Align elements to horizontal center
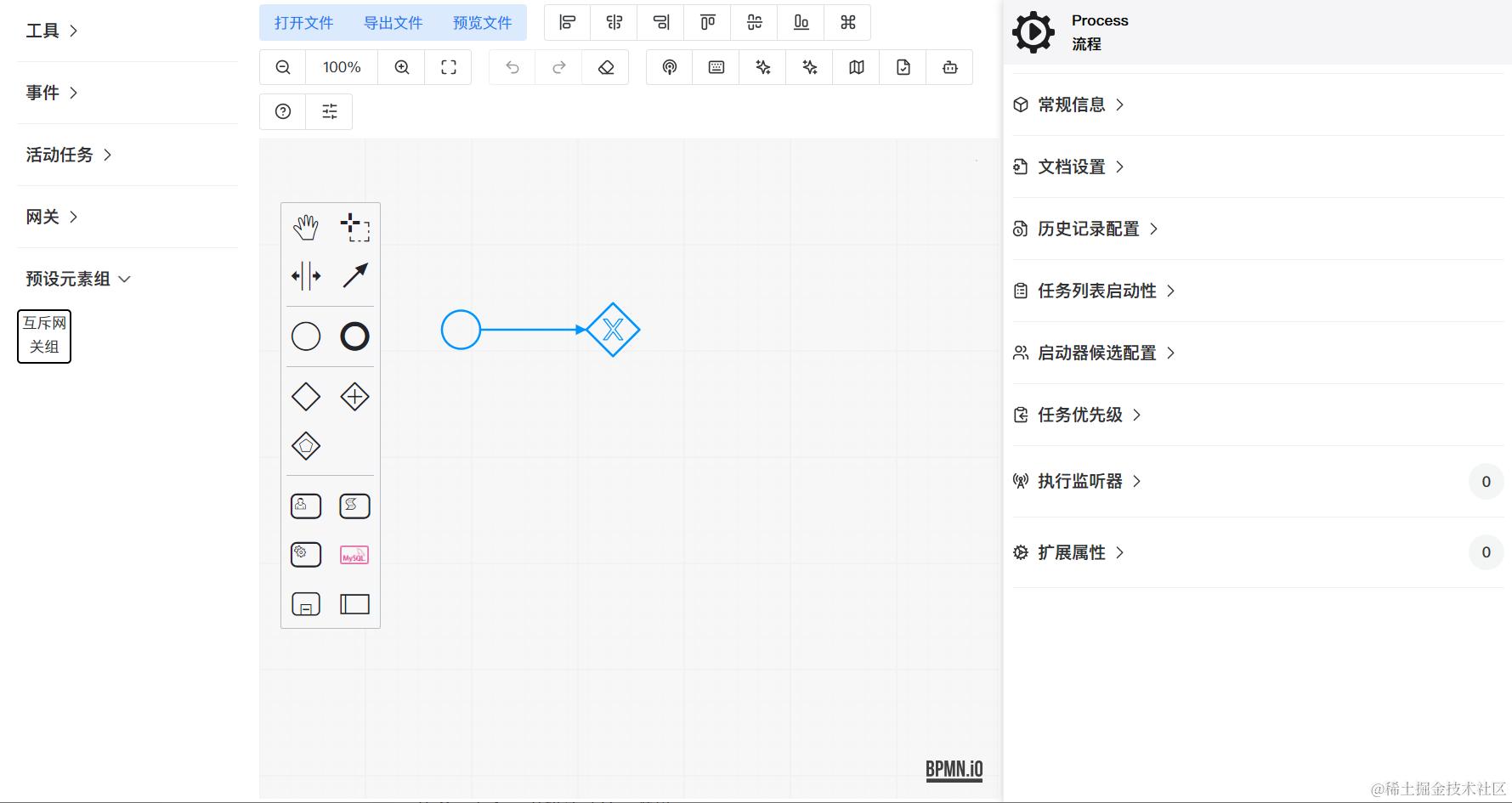1512x803 pixels. 614,23
